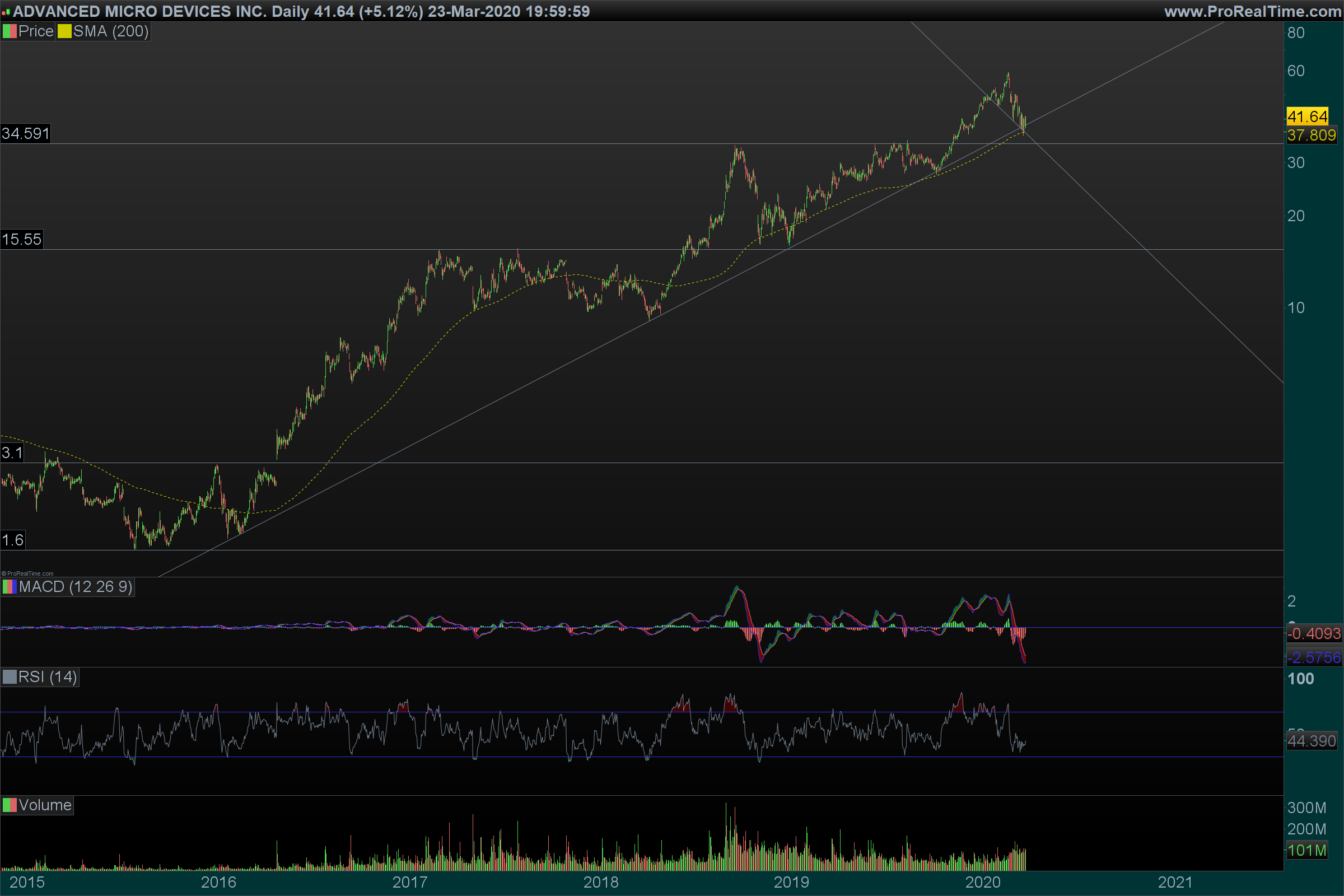
Task: Click the Volume panel label
Action: tap(45, 805)
